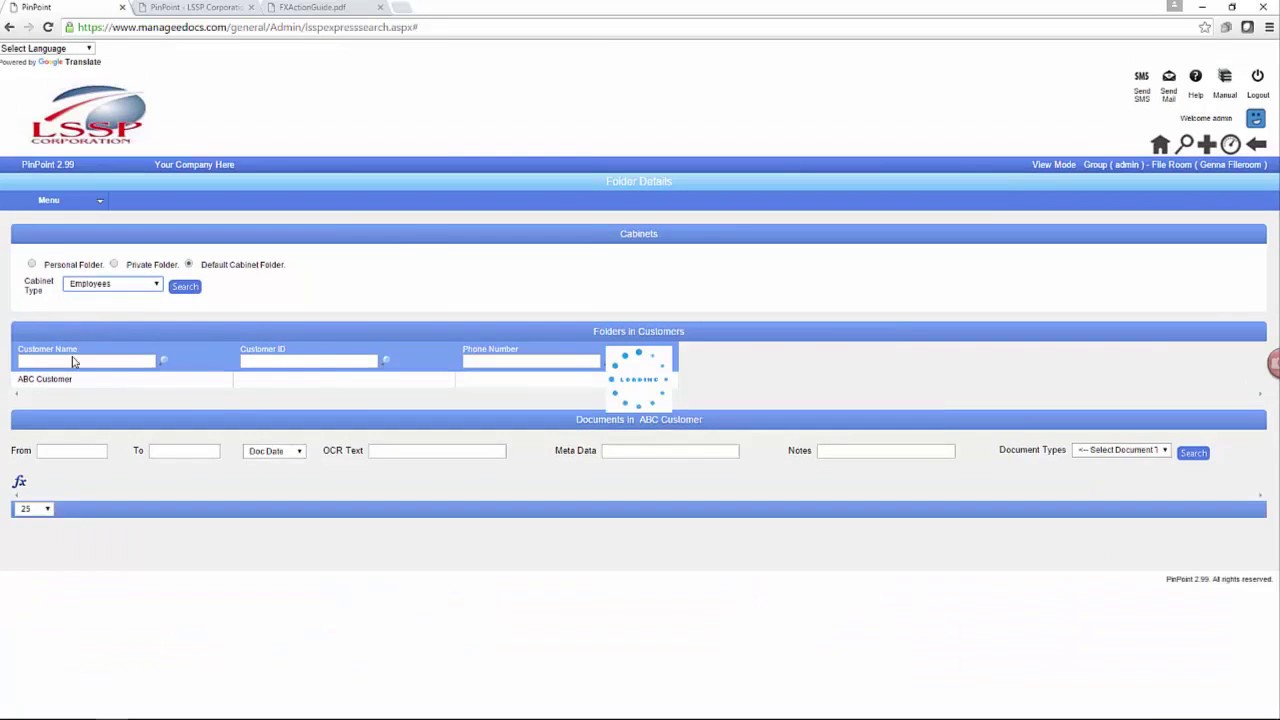Viewport: 1280px width, 720px height.
Task: Click the Phone Number filter field
Action: point(531,361)
